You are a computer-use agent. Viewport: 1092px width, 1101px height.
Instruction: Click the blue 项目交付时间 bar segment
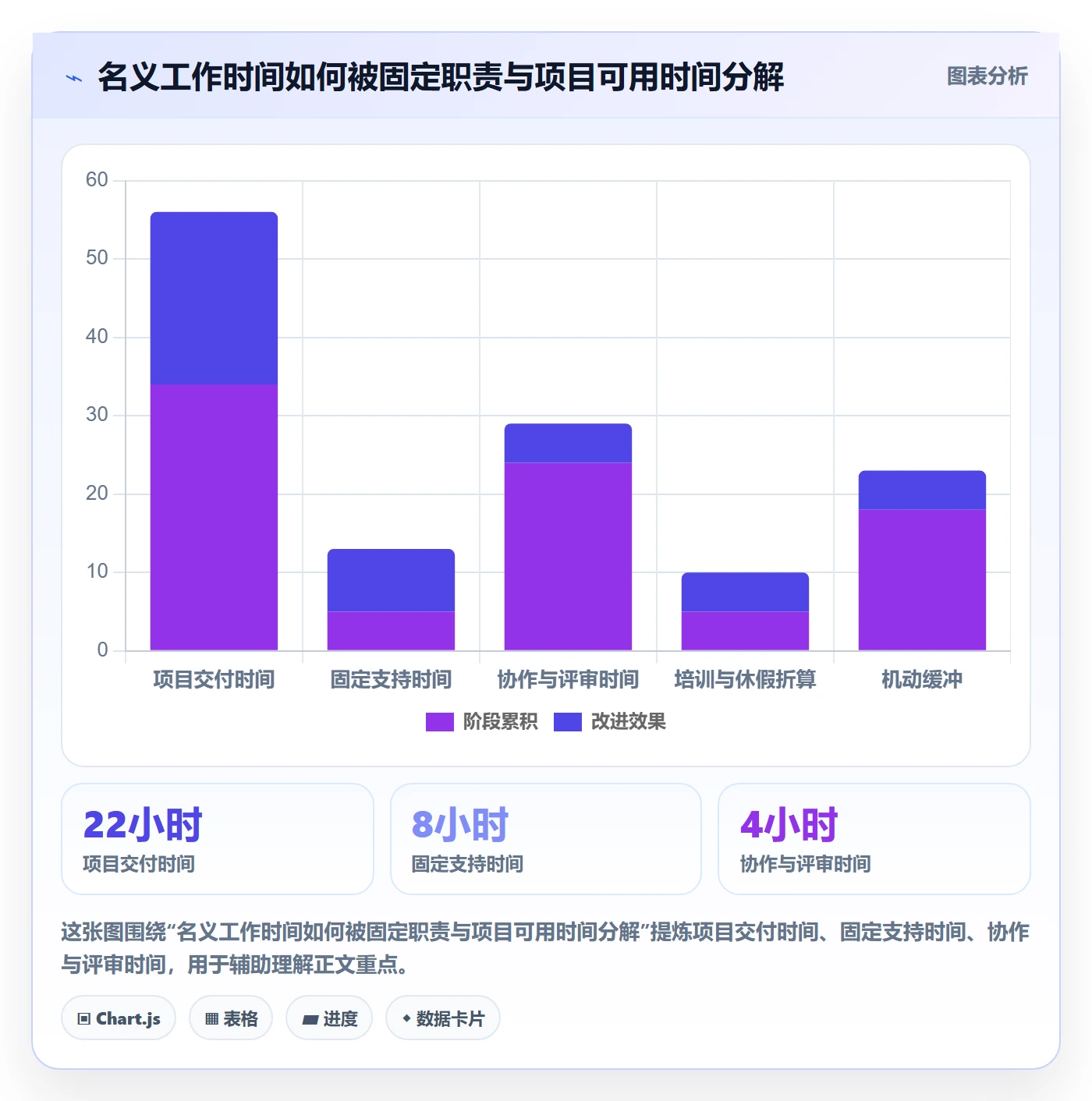click(x=214, y=298)
